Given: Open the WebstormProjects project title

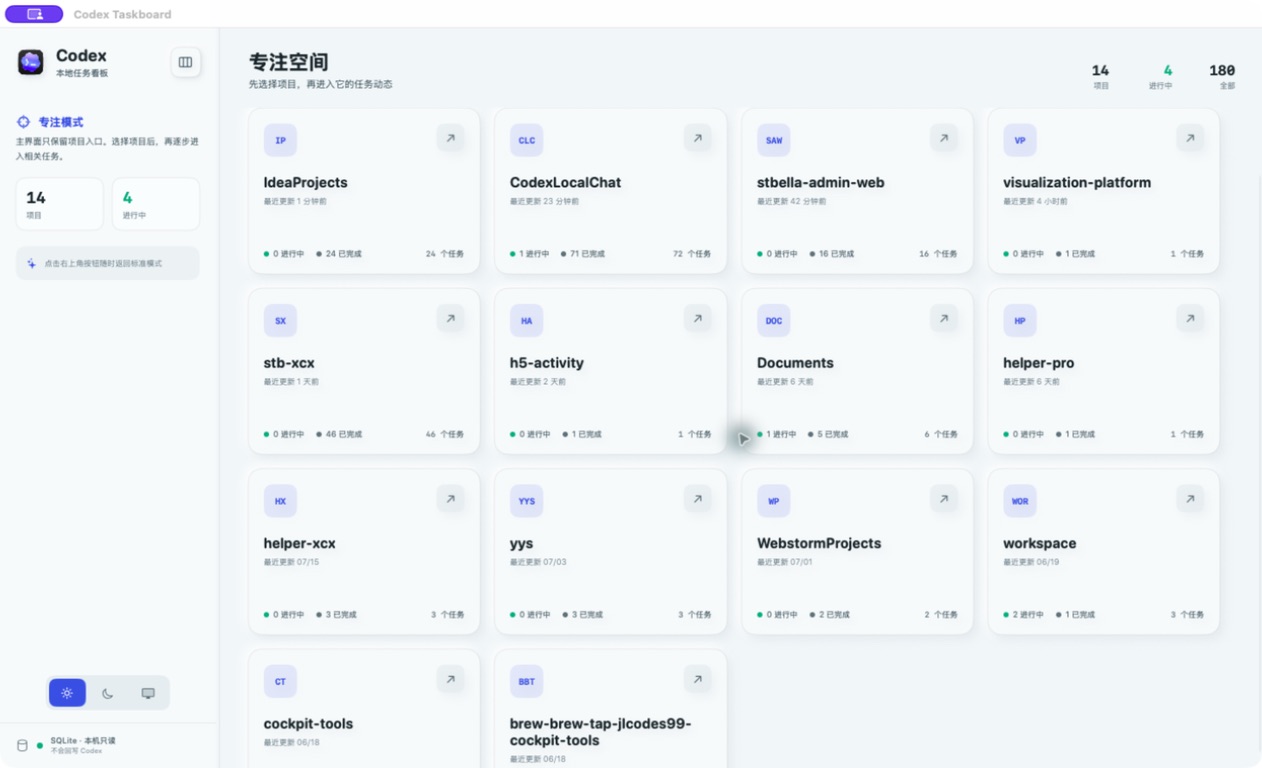Looking at the screenshot, I should pyautogui.click(x=819, y=543).
